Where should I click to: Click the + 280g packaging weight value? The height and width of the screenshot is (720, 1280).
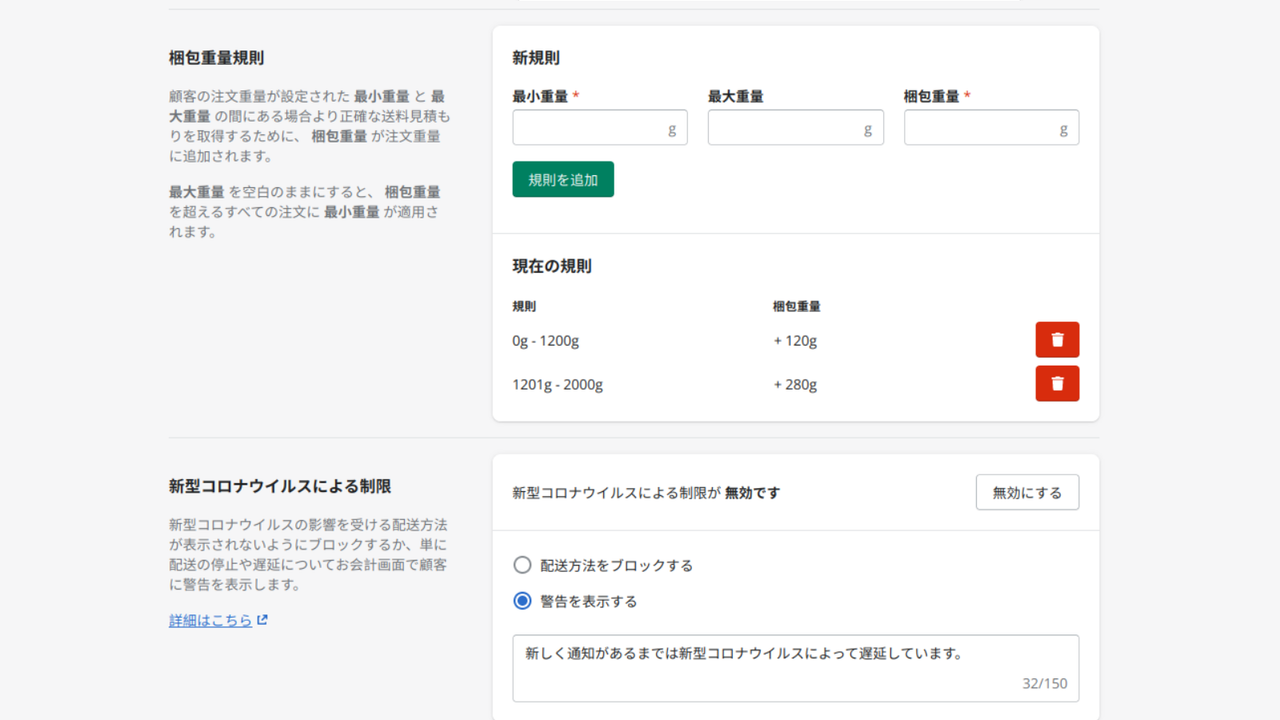click(795, 385)
